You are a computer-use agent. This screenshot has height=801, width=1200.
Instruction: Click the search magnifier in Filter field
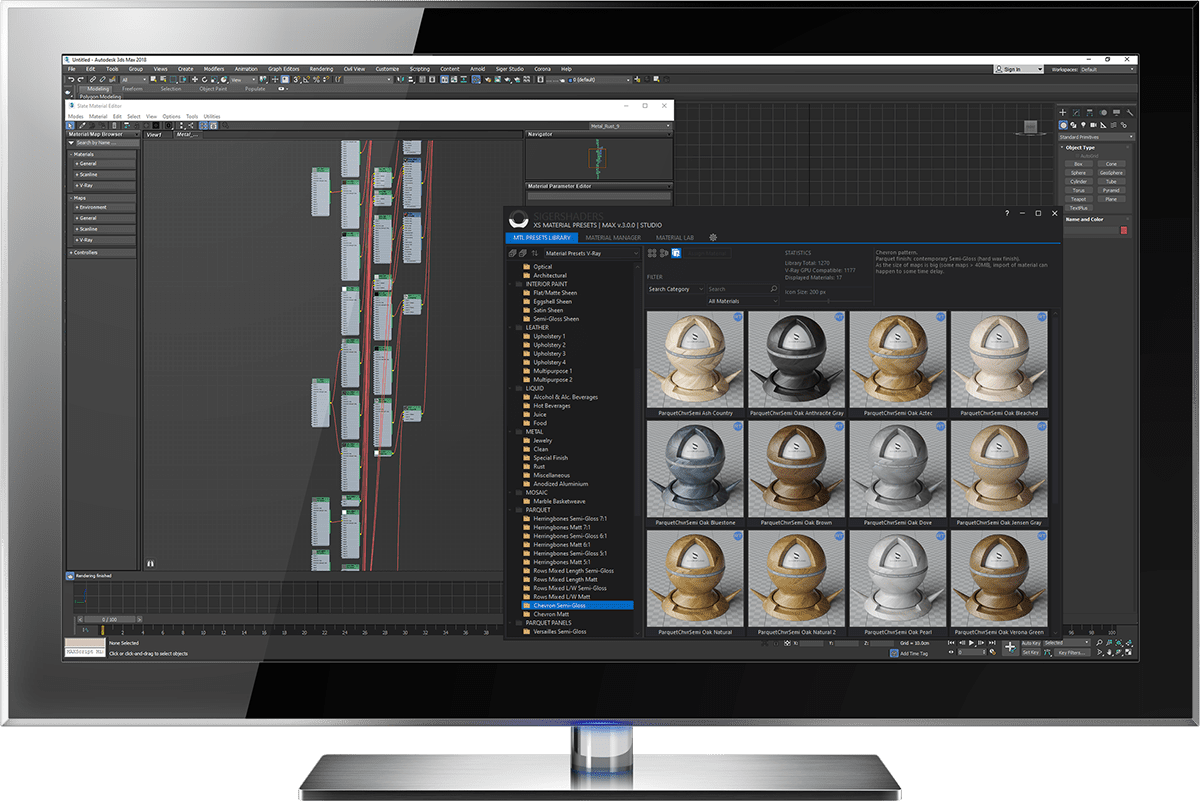pyautogui.click(x=773, y=289)
